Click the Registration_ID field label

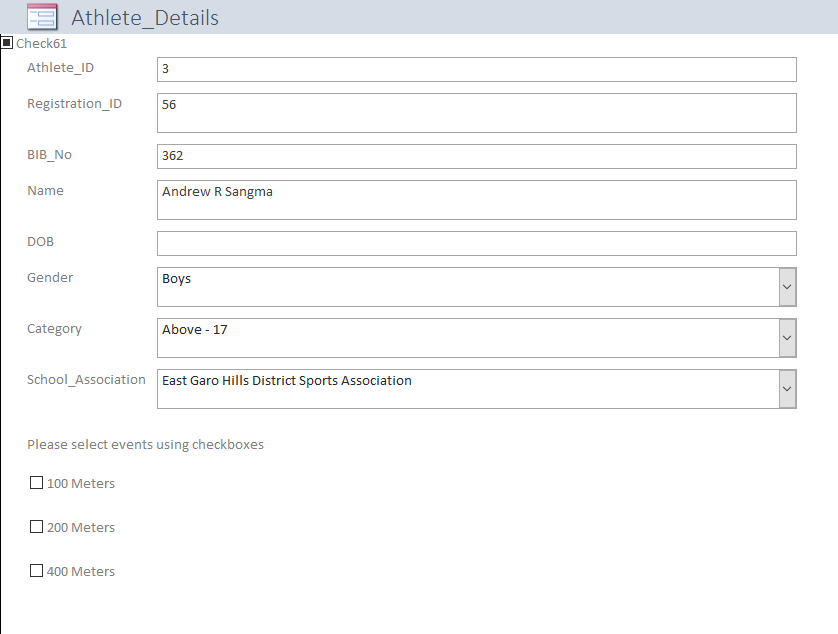tap(74, 103)
